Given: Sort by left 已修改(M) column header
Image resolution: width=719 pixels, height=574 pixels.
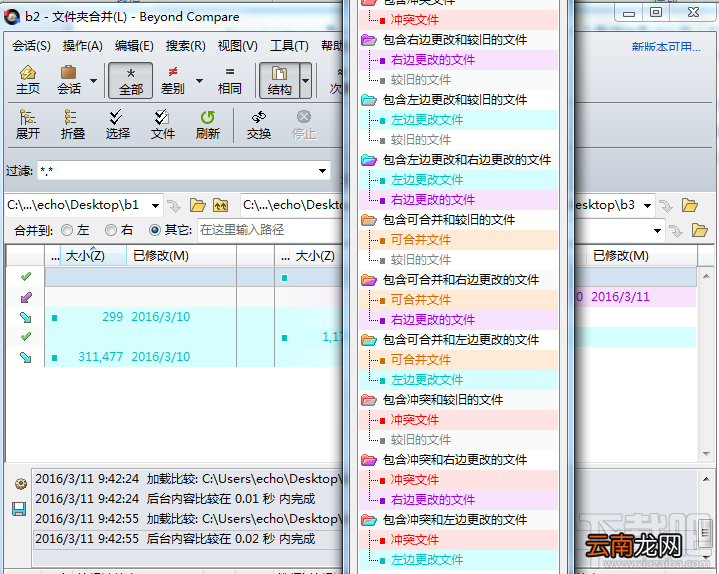Looking at the screenshot, I should point(160,256).
